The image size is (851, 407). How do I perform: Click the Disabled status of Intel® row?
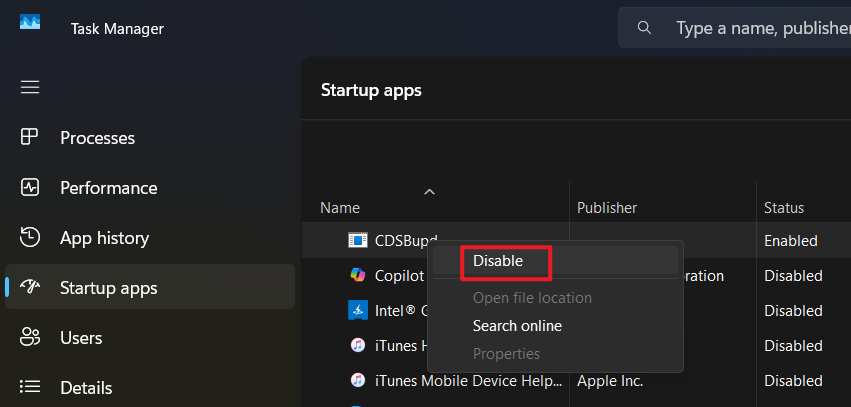click(x=793, y=311)
